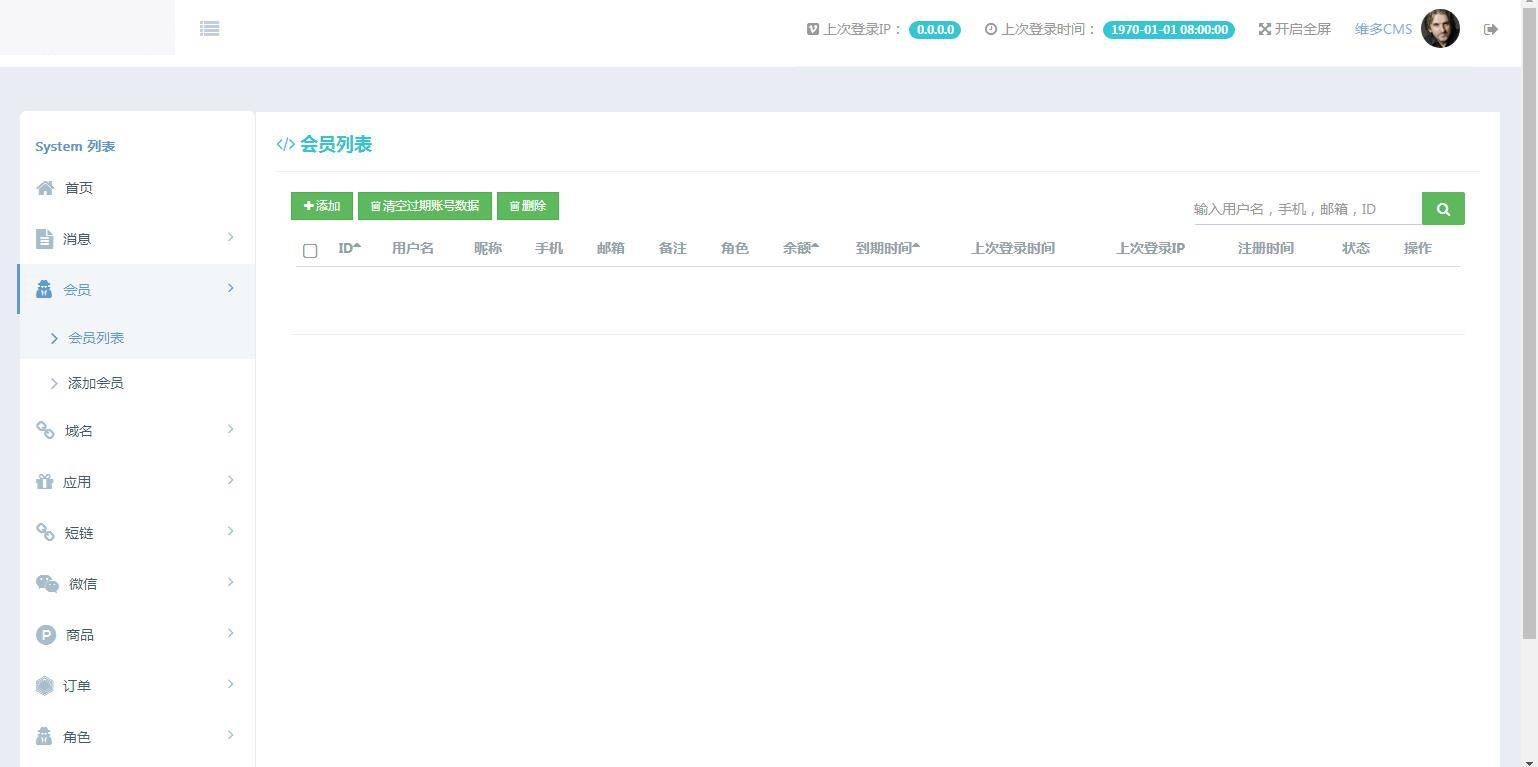
Task: Click the 清空过期账号数据 button
Action: [x=424, y=205]
